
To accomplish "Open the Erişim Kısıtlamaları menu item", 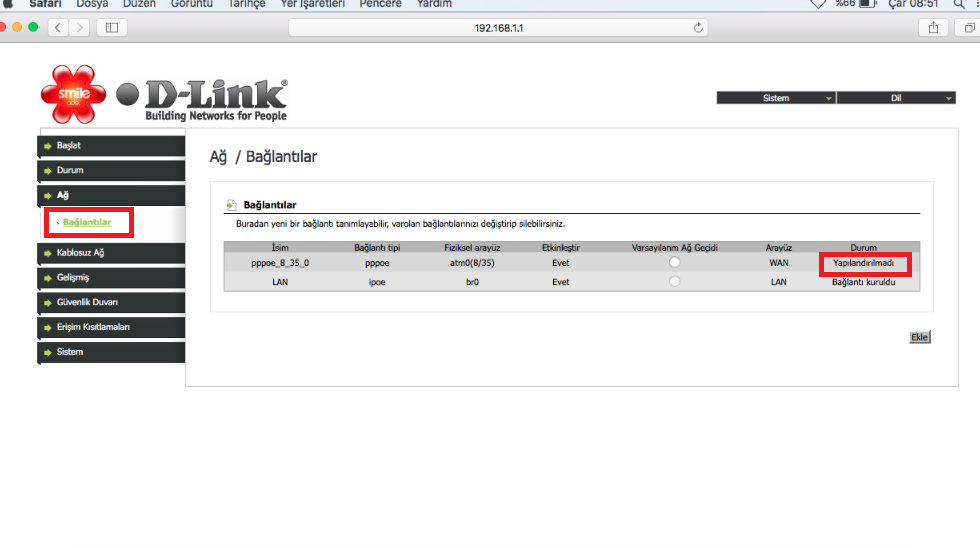I will (x=112, y=327).
